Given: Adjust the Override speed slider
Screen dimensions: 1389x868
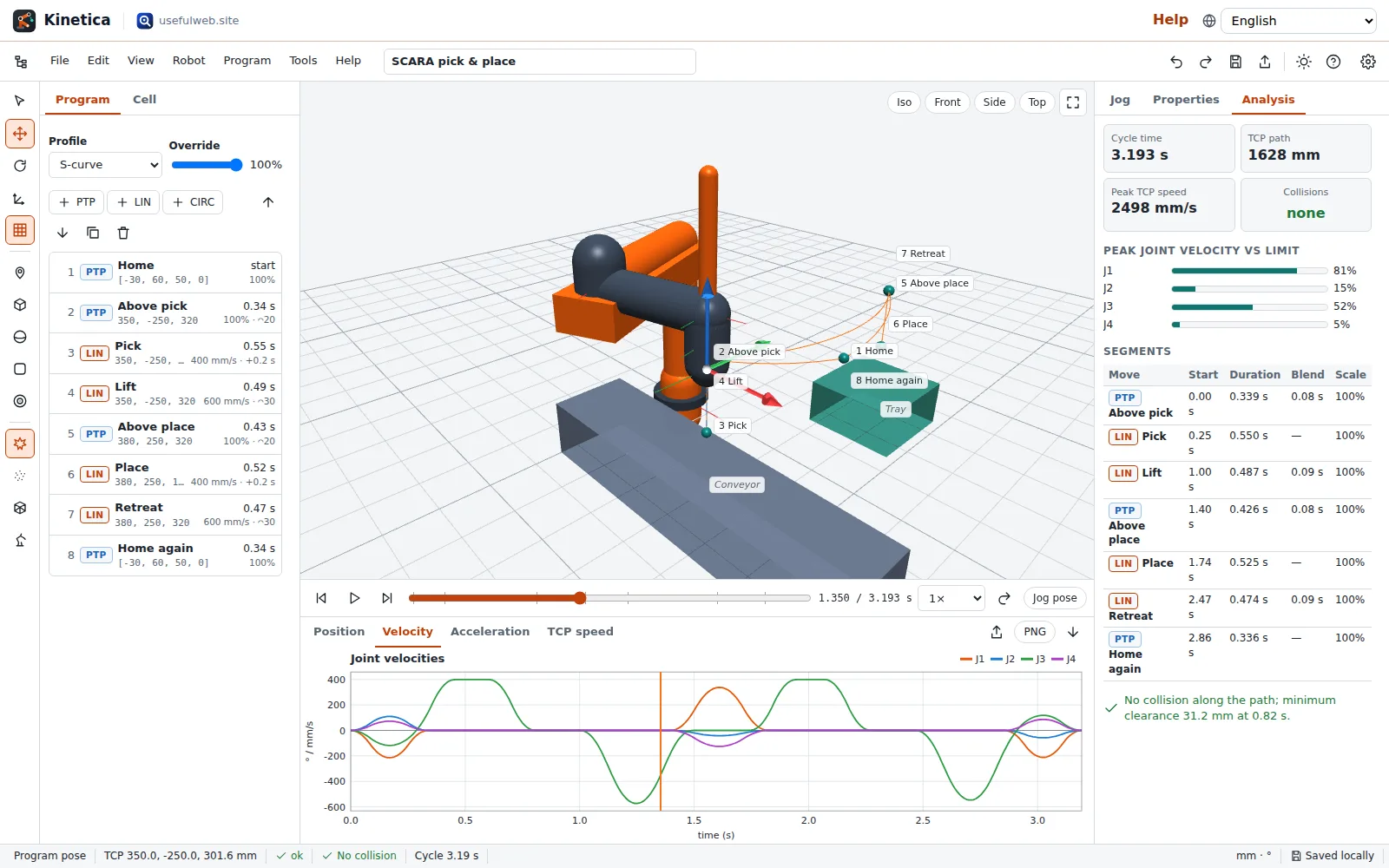Looking at the screenshot, I should (x=207, y=165).
